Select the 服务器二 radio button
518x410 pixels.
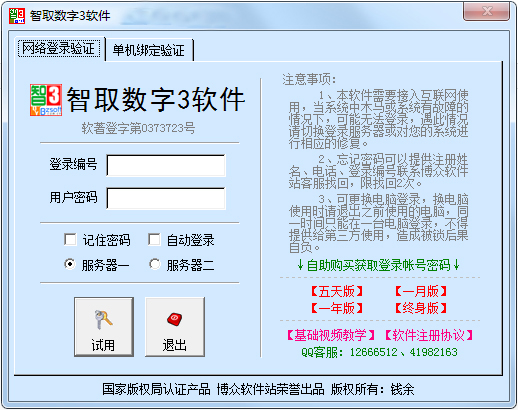pos(154,265)
